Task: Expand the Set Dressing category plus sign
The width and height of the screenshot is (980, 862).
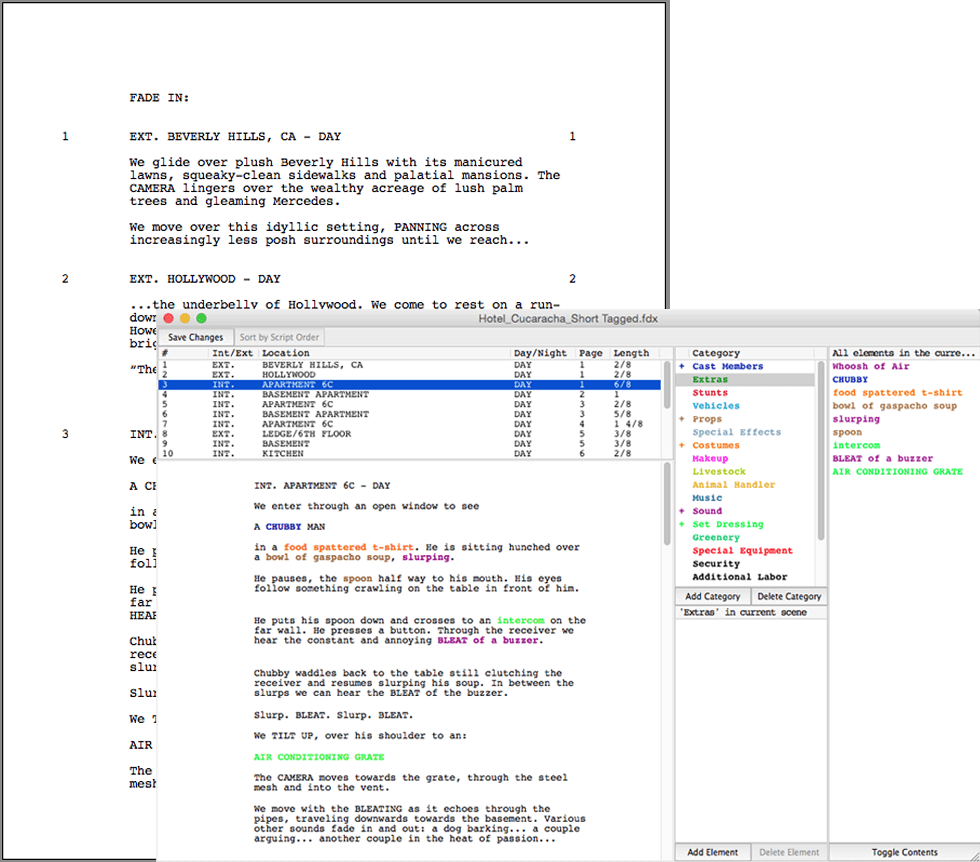Action: pos(682,524)
